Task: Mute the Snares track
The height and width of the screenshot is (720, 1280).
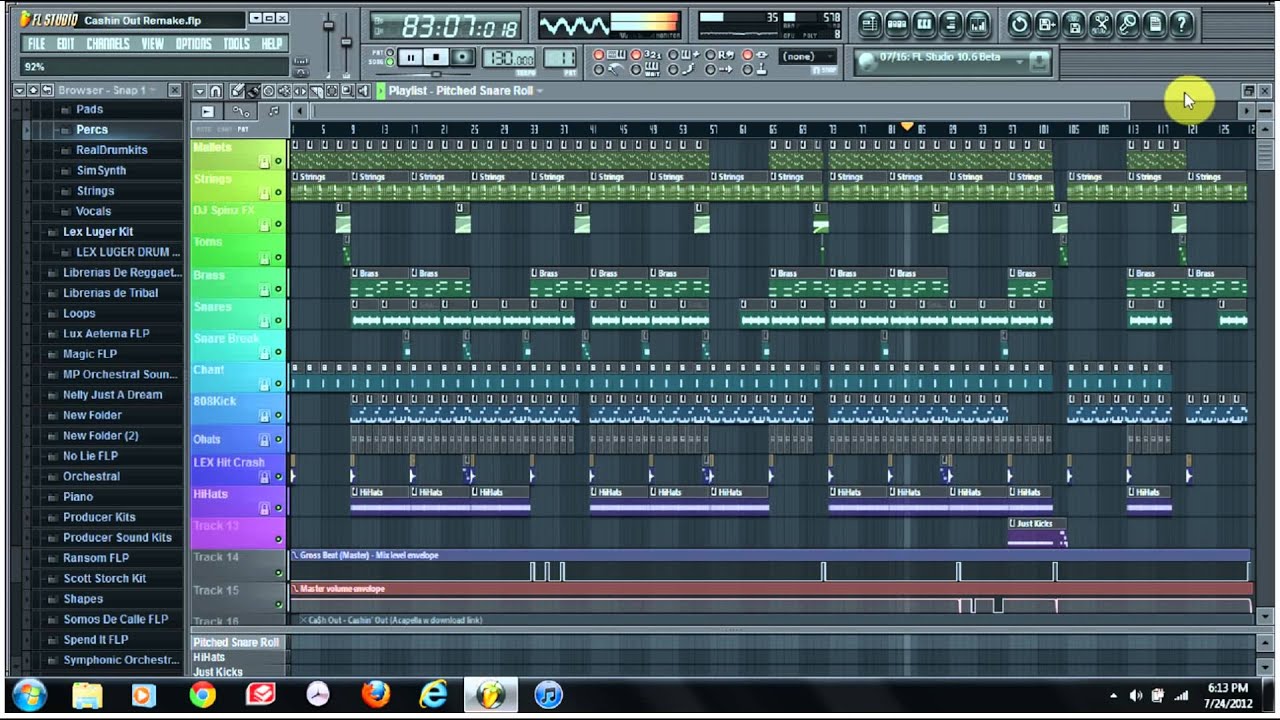Action: tap(279, 321)
